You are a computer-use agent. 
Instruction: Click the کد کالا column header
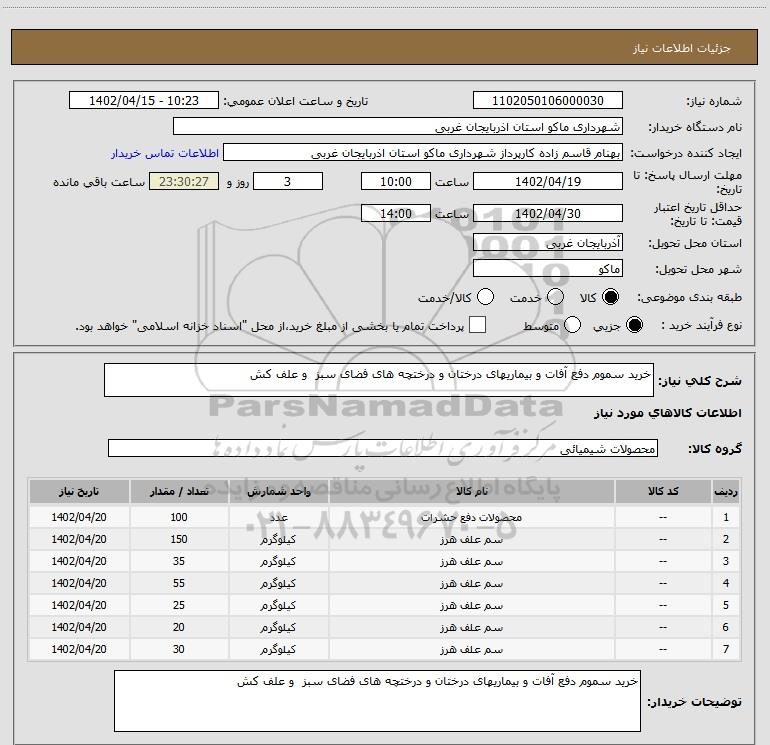pyautogui.click(x=663, y=491)
